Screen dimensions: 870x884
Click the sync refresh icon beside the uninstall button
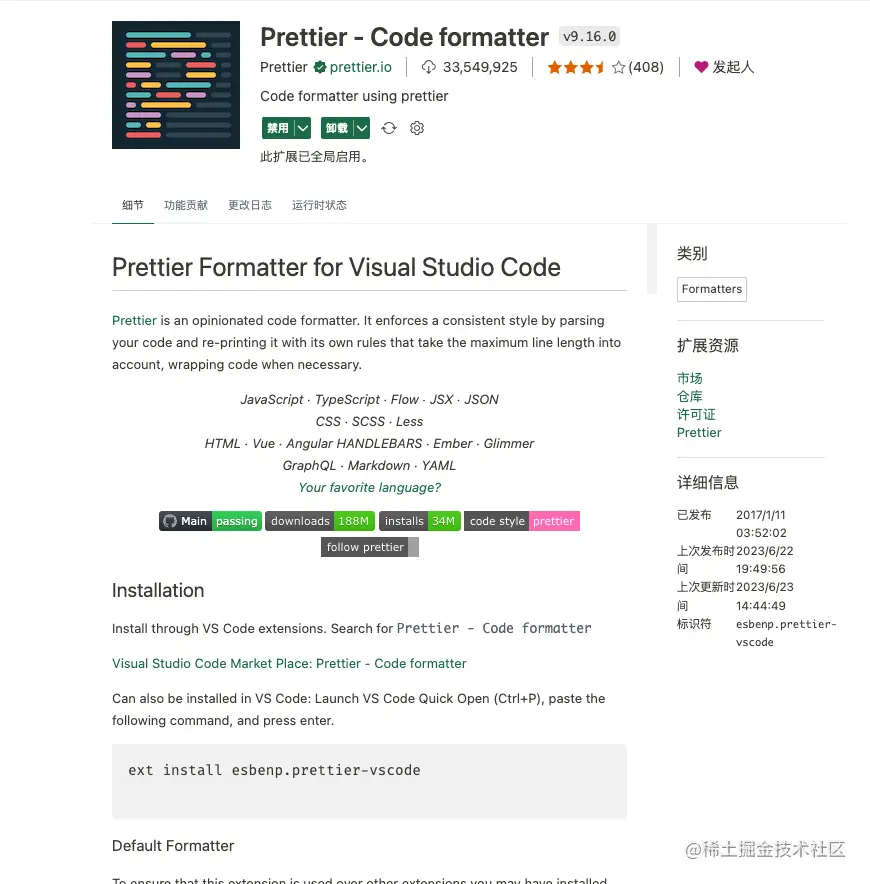point(389,128)
